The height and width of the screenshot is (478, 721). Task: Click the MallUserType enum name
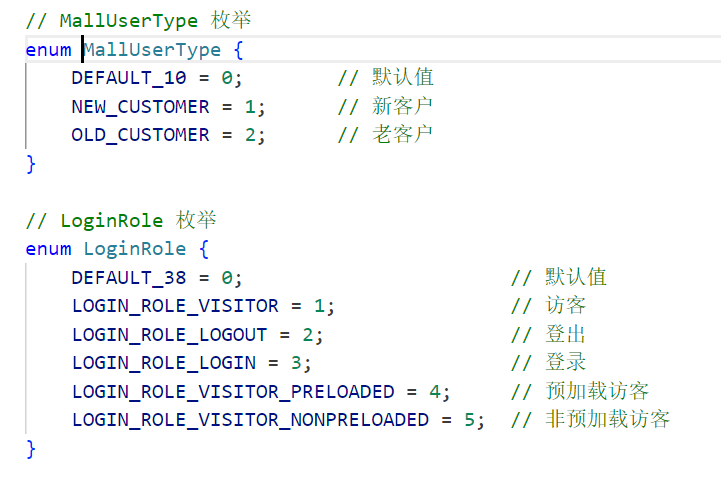152,50
